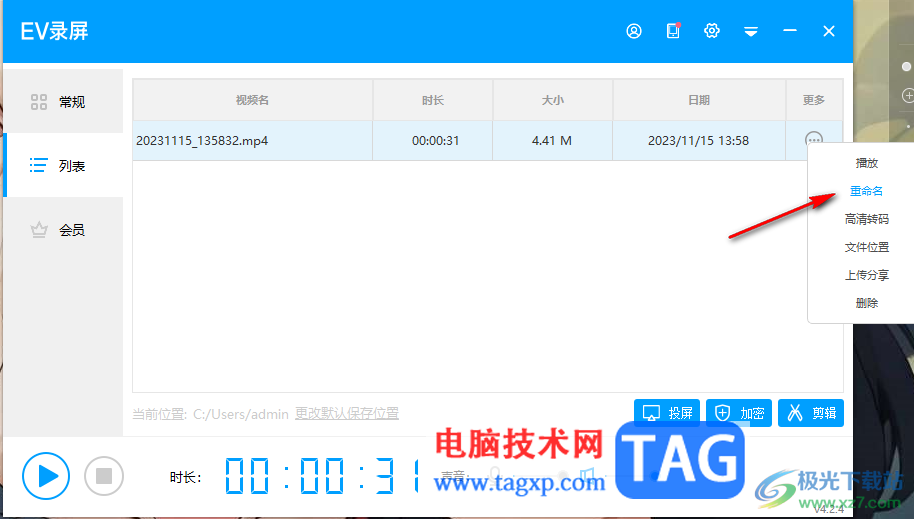Select the 4.41 M size cell
The height and width of the screenshot is (519, 914).
[552, 141]
